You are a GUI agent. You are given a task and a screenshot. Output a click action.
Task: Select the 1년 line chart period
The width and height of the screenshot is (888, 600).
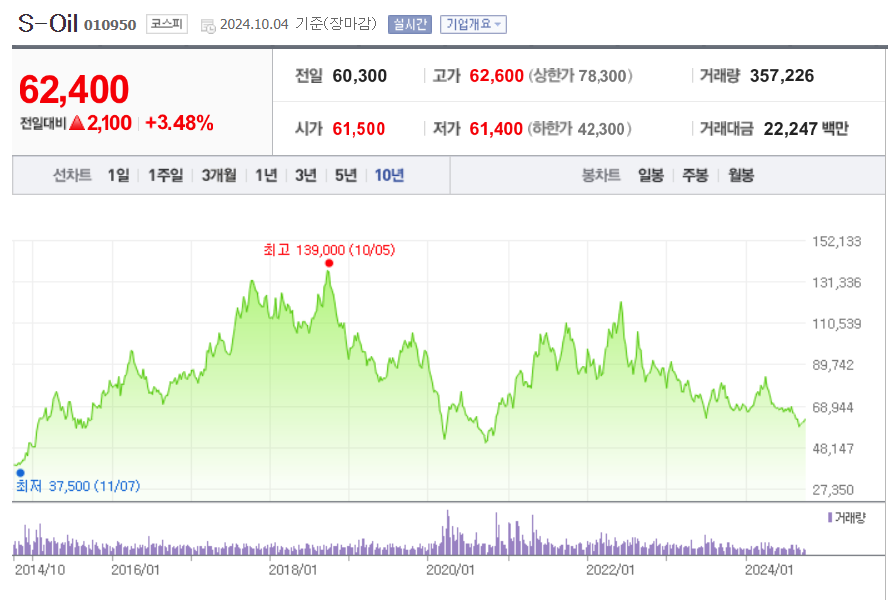pos(266,175)
